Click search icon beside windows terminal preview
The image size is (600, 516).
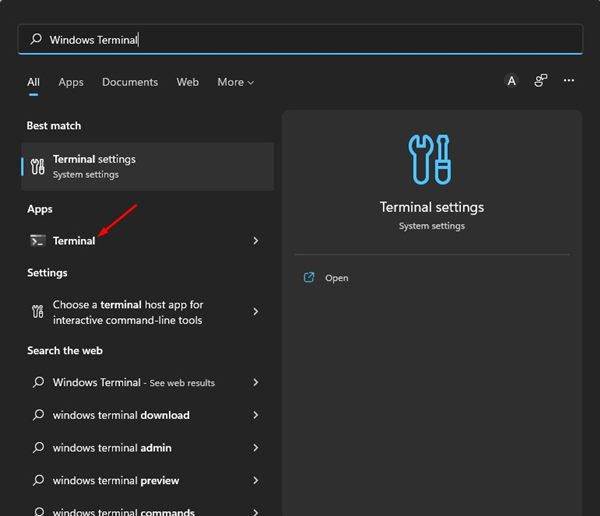(x=38, y=480)
